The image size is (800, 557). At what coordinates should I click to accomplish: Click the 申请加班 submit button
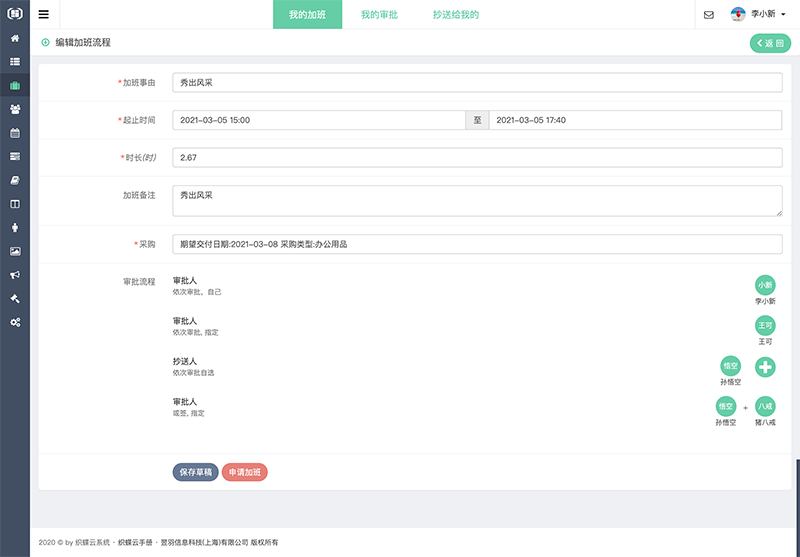tap(245, 472)
